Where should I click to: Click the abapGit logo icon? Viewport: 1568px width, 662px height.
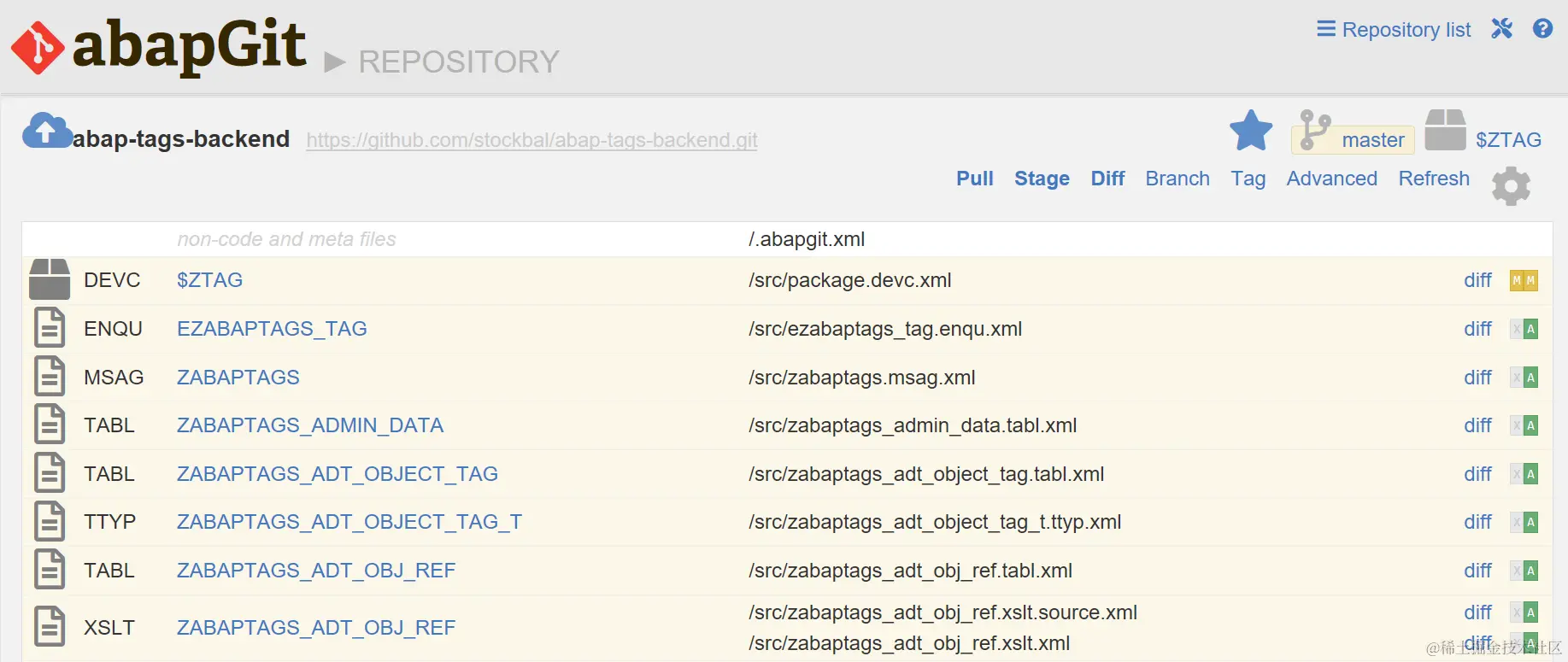click(38, 47)
